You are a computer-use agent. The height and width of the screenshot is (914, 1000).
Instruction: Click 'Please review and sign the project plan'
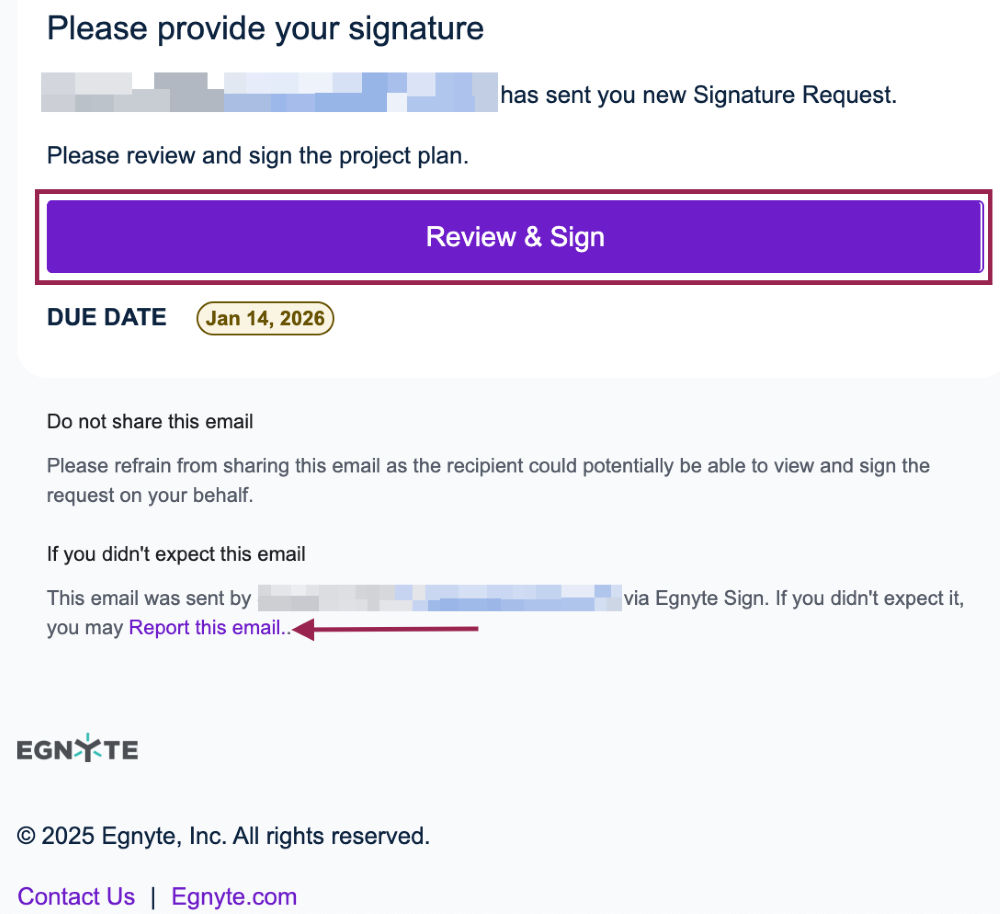click(x=257, y=155)
